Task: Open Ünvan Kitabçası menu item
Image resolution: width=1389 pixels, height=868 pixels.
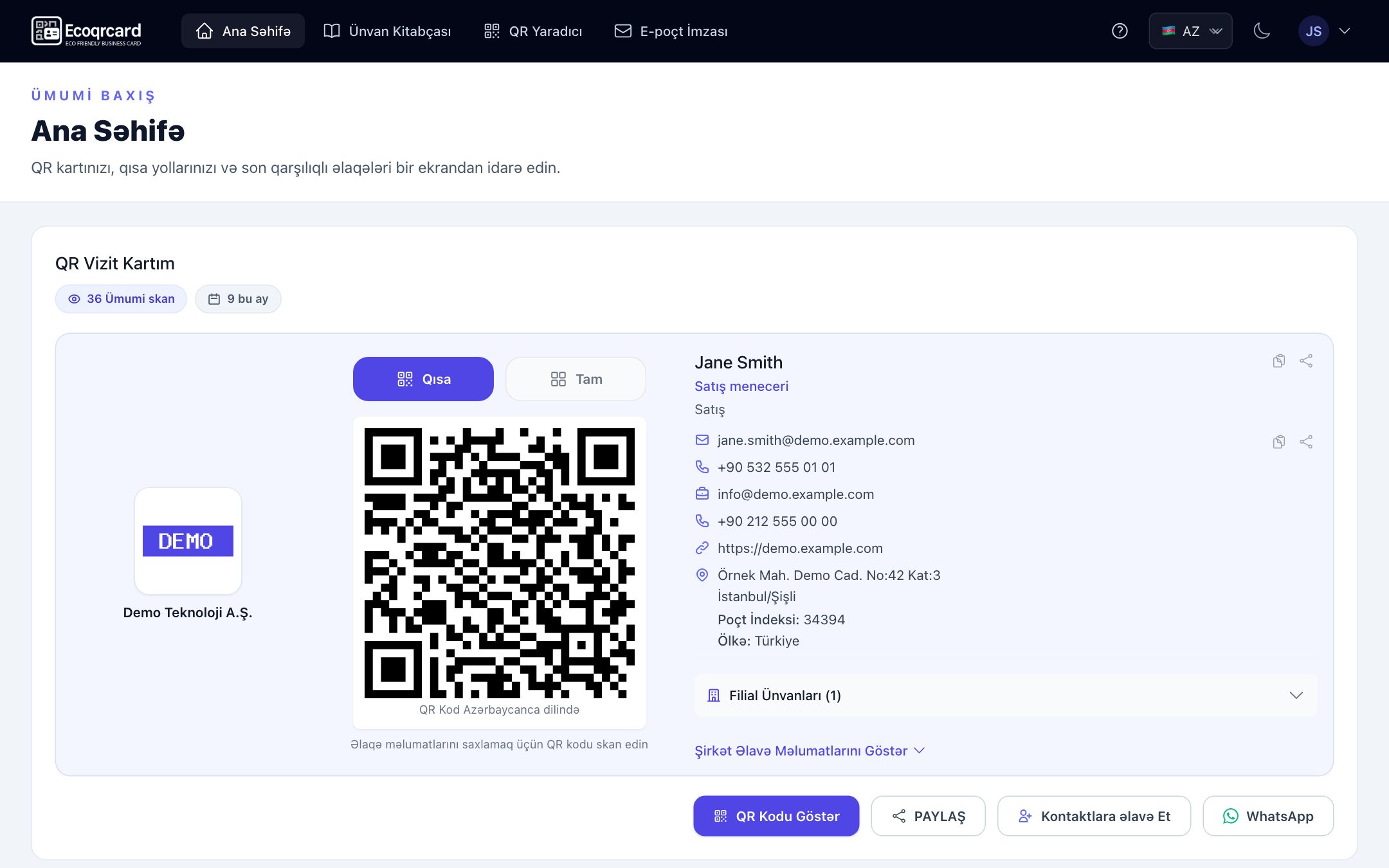Action: (x=387, y=31)
